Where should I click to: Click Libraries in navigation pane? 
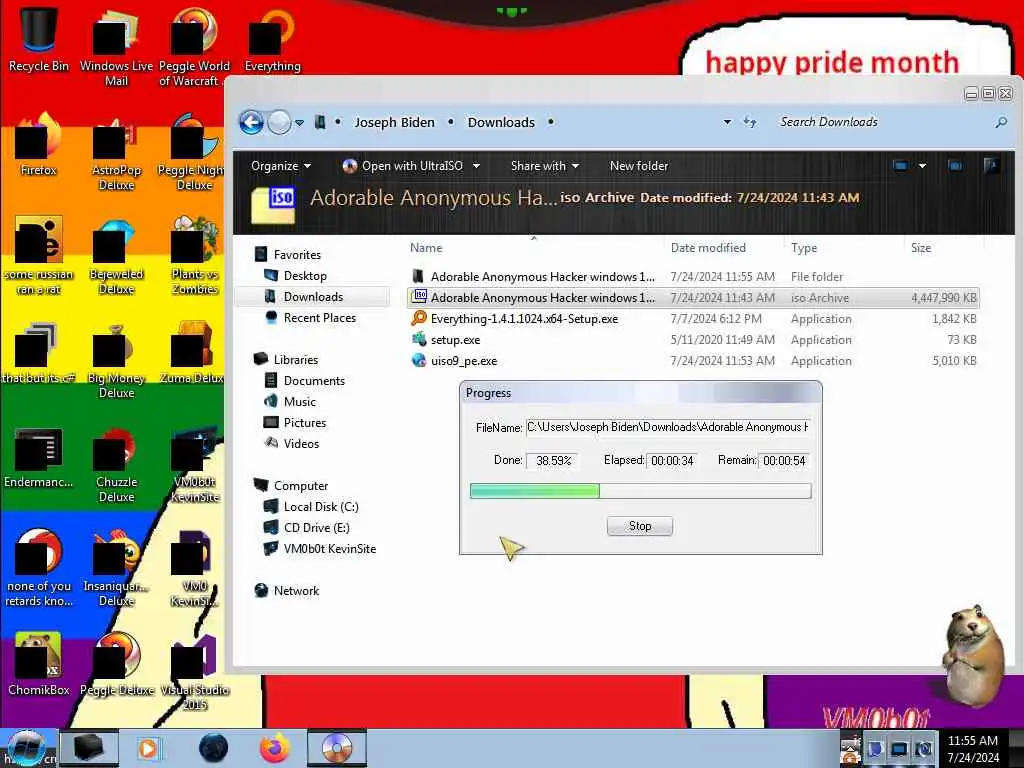(x=295, y=360)
